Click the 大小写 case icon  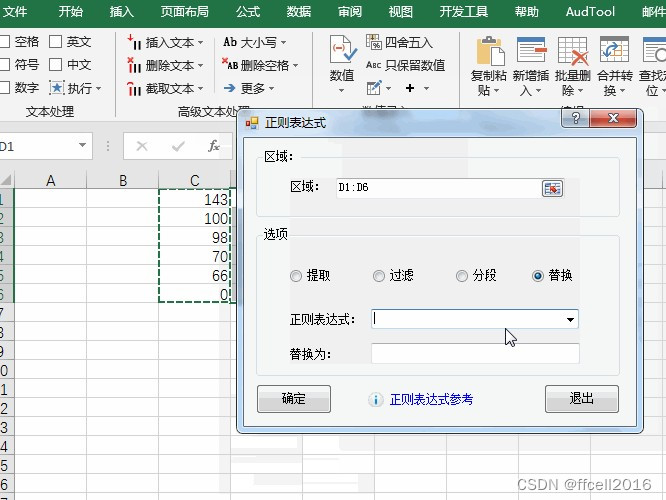[x=230, y=42]
